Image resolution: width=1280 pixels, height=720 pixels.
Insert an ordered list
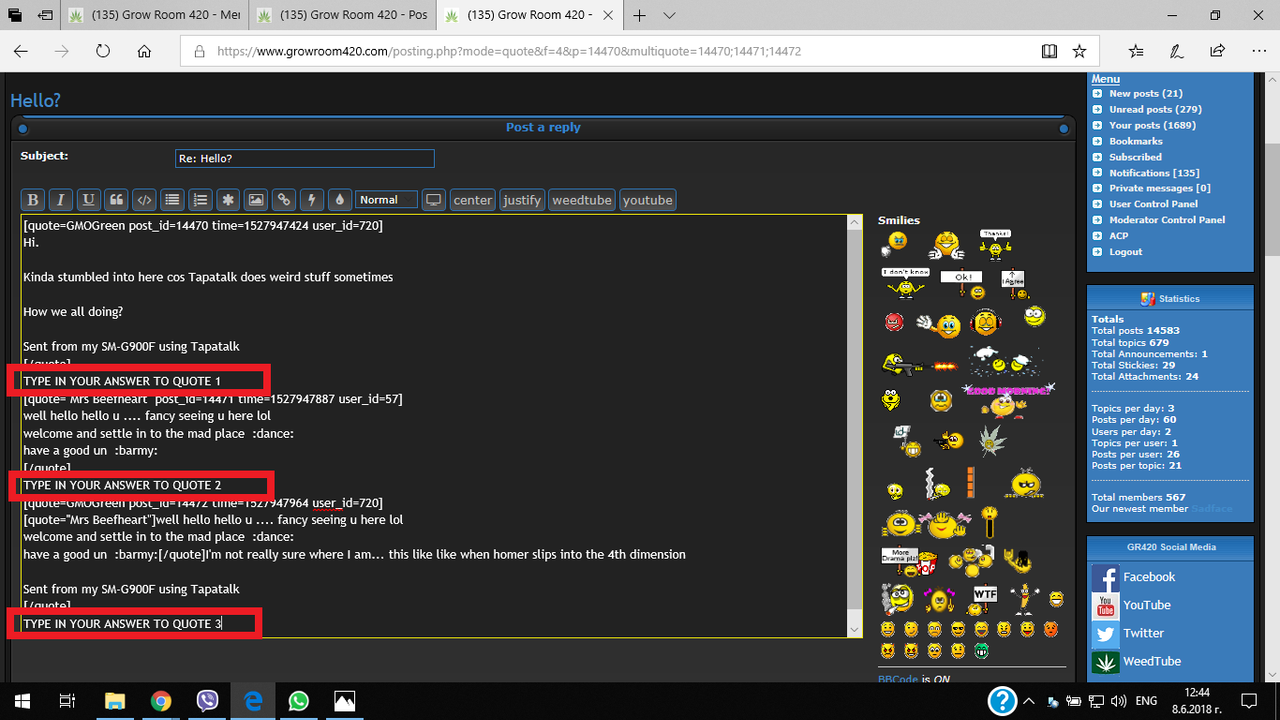coord(200,199)
